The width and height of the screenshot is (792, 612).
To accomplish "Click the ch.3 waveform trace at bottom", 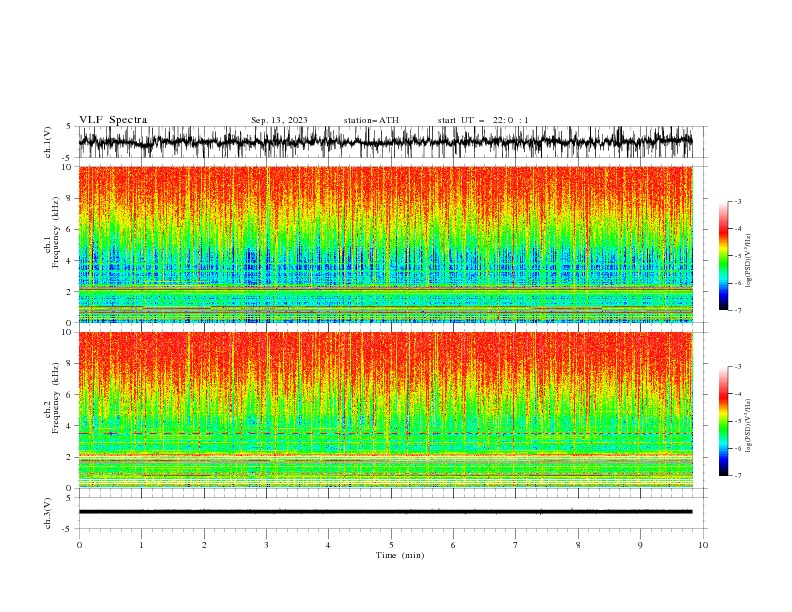I will click(385, 512).
